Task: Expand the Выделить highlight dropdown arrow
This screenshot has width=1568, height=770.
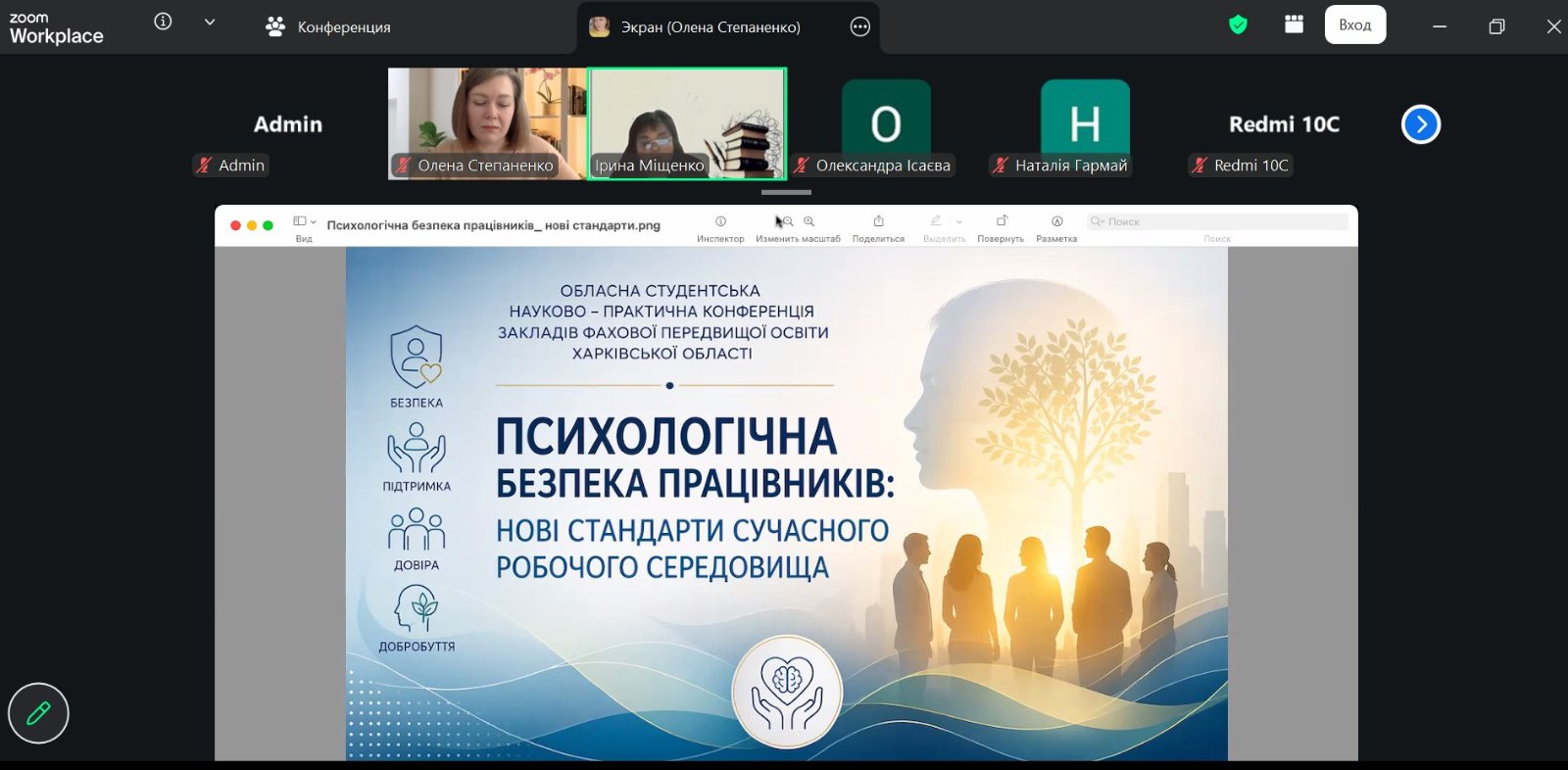Action: point(959,222)
